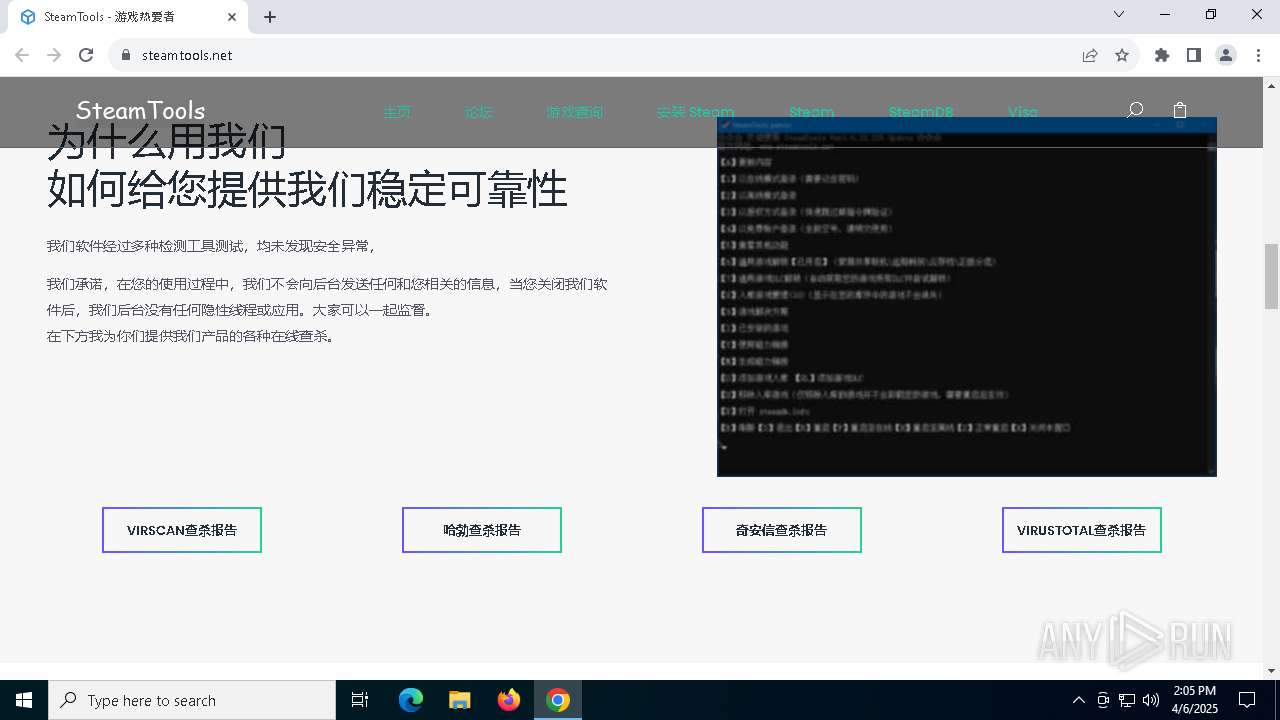Click the page vertical scrollbar thumb
1280x720 pixels.
(x=1272, y=276)
